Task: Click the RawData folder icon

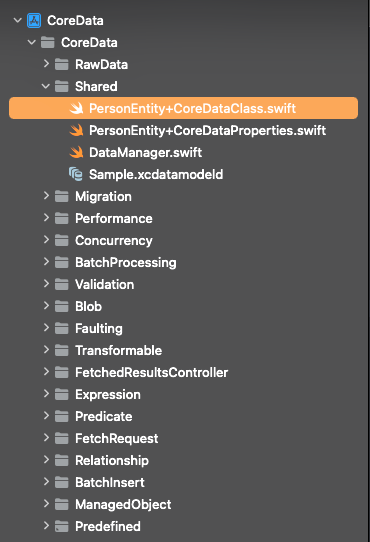Action: pos(62,64)
